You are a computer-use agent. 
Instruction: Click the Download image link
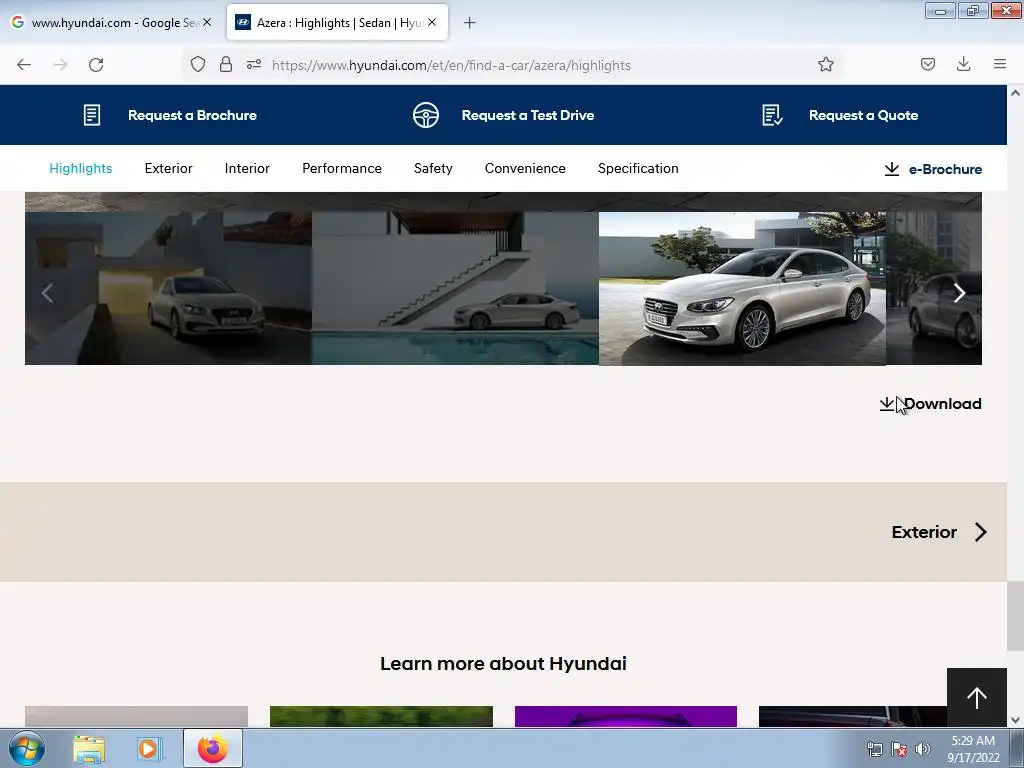click(931, 404)
